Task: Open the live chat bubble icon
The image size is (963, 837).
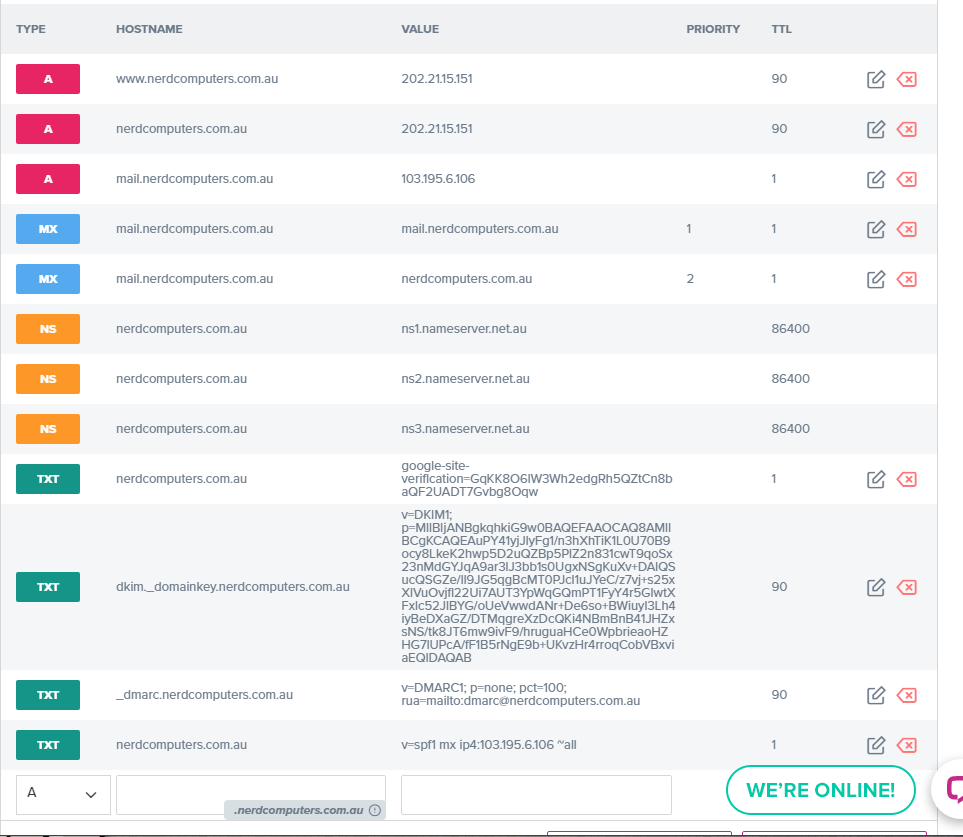Action: (950, 788)
